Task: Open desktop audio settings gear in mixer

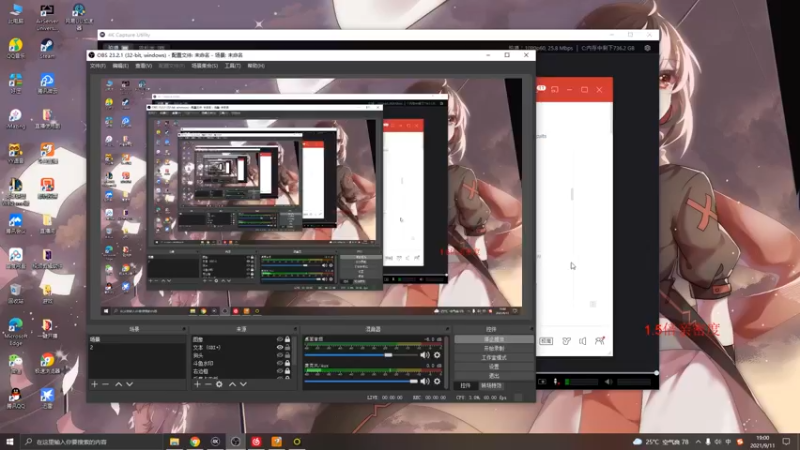Action: (437, 355)
